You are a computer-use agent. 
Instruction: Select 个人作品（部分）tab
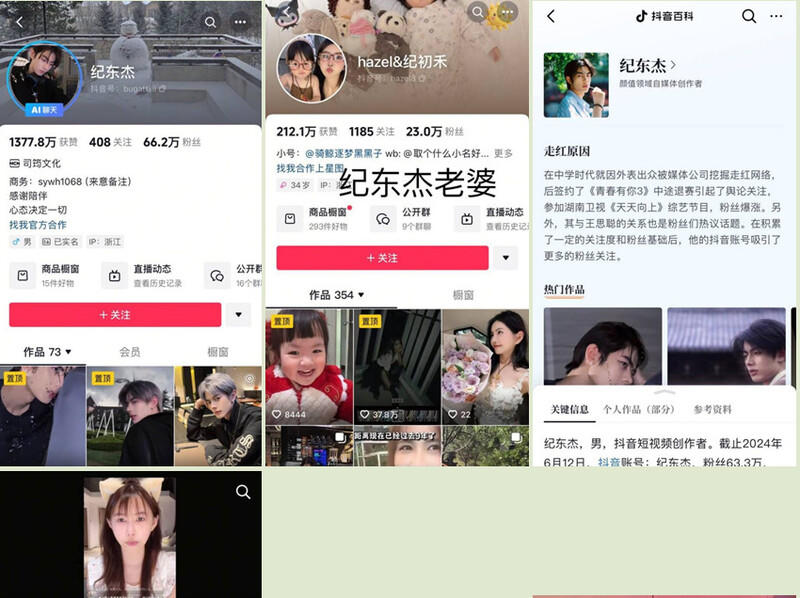[639, 409]
